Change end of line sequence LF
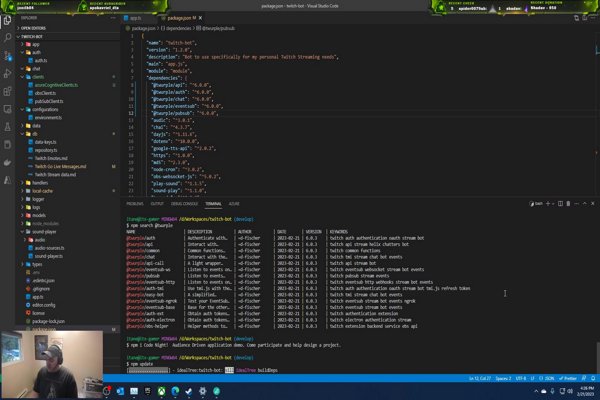The image size is (600, 400). [533, 378]
